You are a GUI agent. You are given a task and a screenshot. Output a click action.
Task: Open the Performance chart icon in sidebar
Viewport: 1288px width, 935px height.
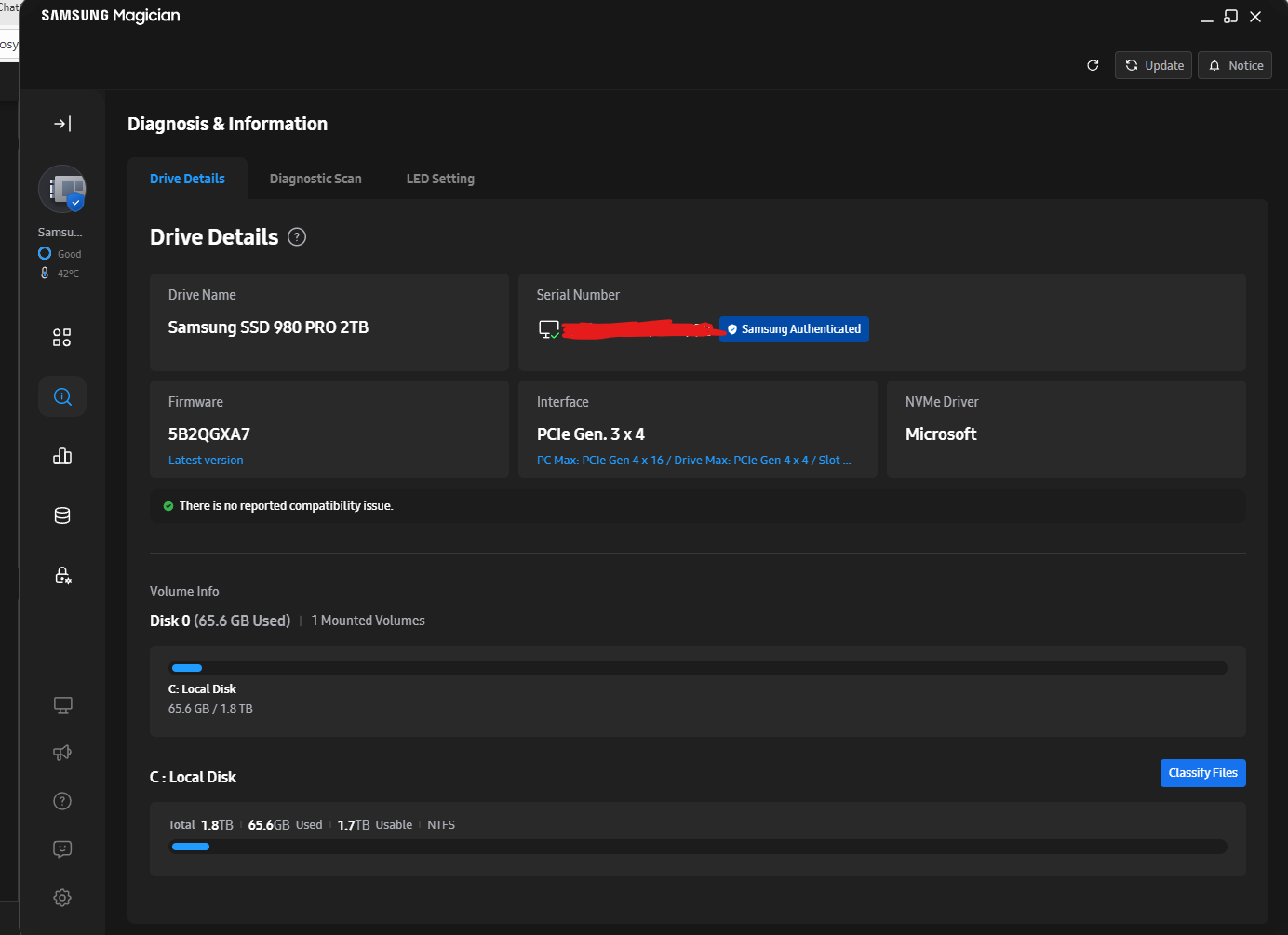point(62,456)
